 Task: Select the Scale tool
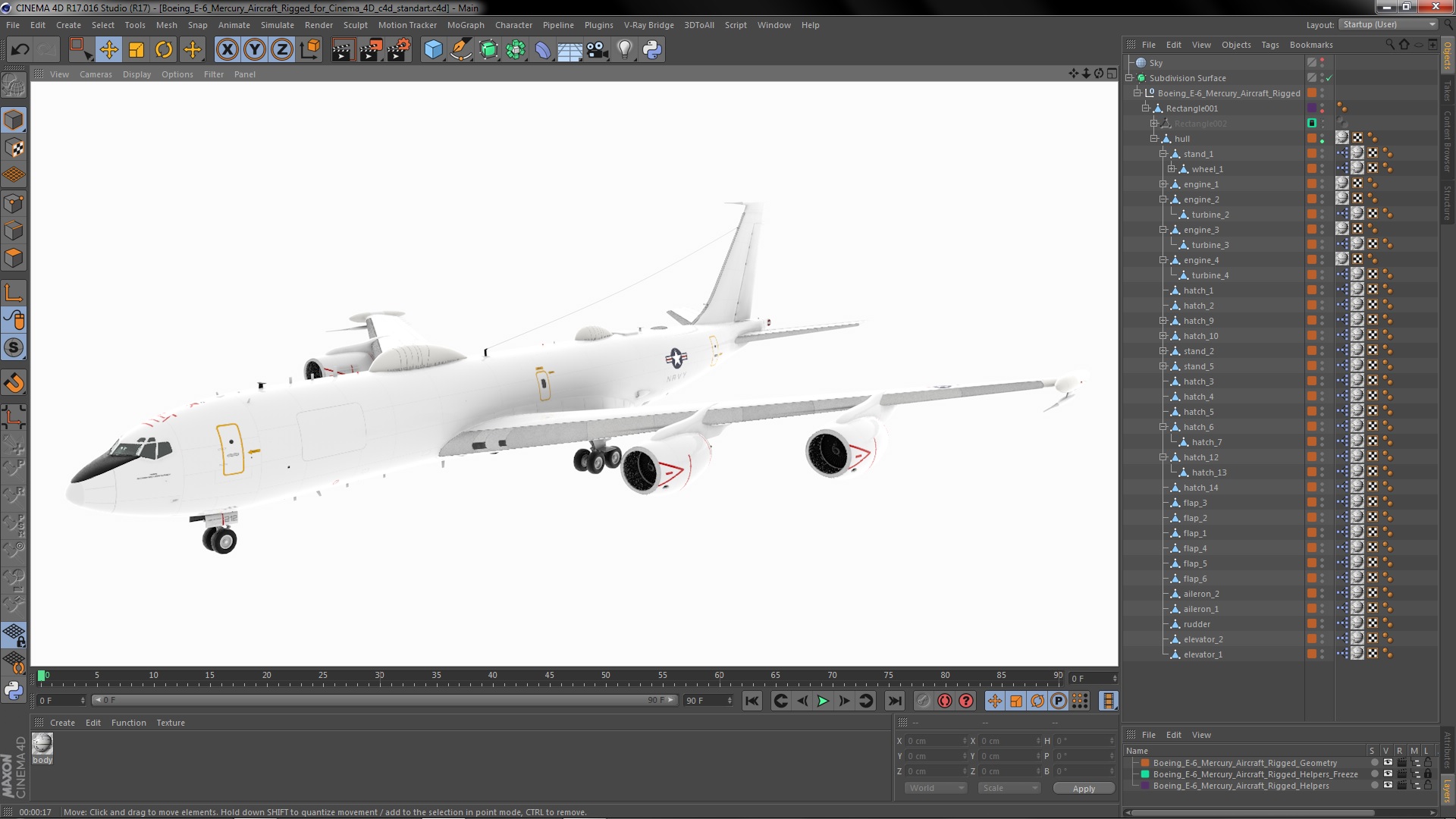[136, 50]
